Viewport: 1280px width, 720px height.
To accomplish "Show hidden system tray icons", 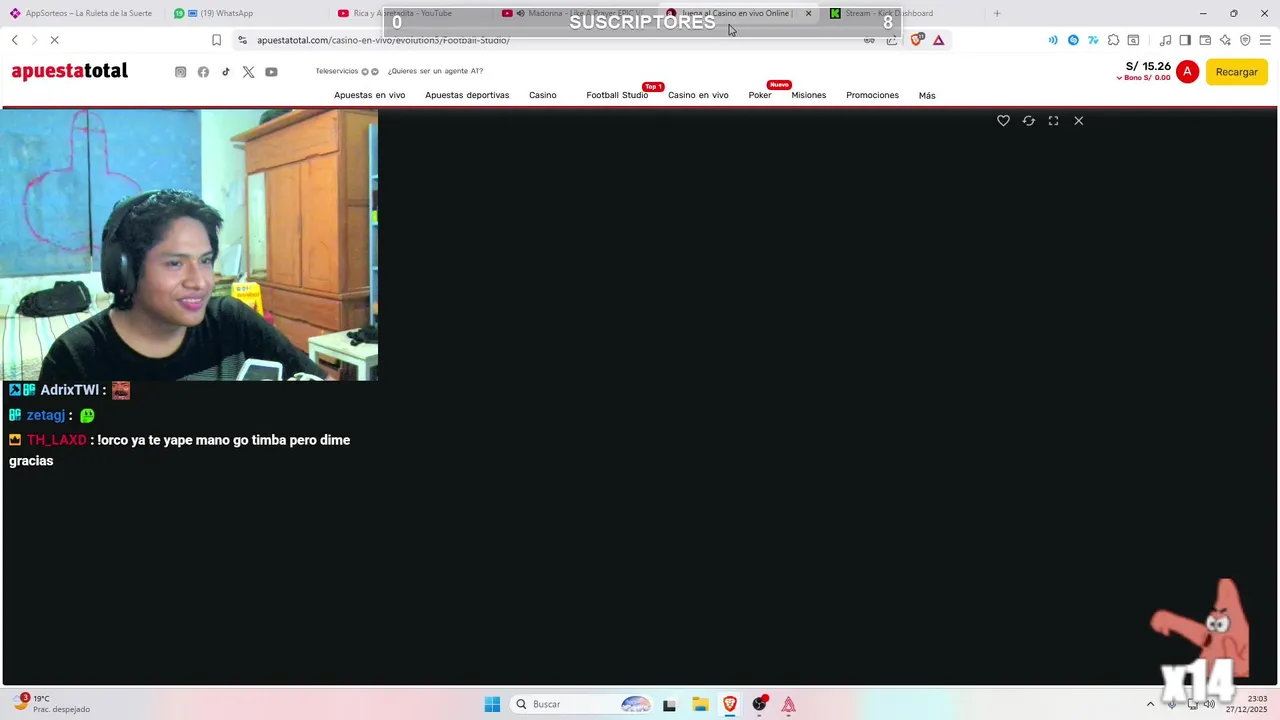I will click(x=1150, y=704).
